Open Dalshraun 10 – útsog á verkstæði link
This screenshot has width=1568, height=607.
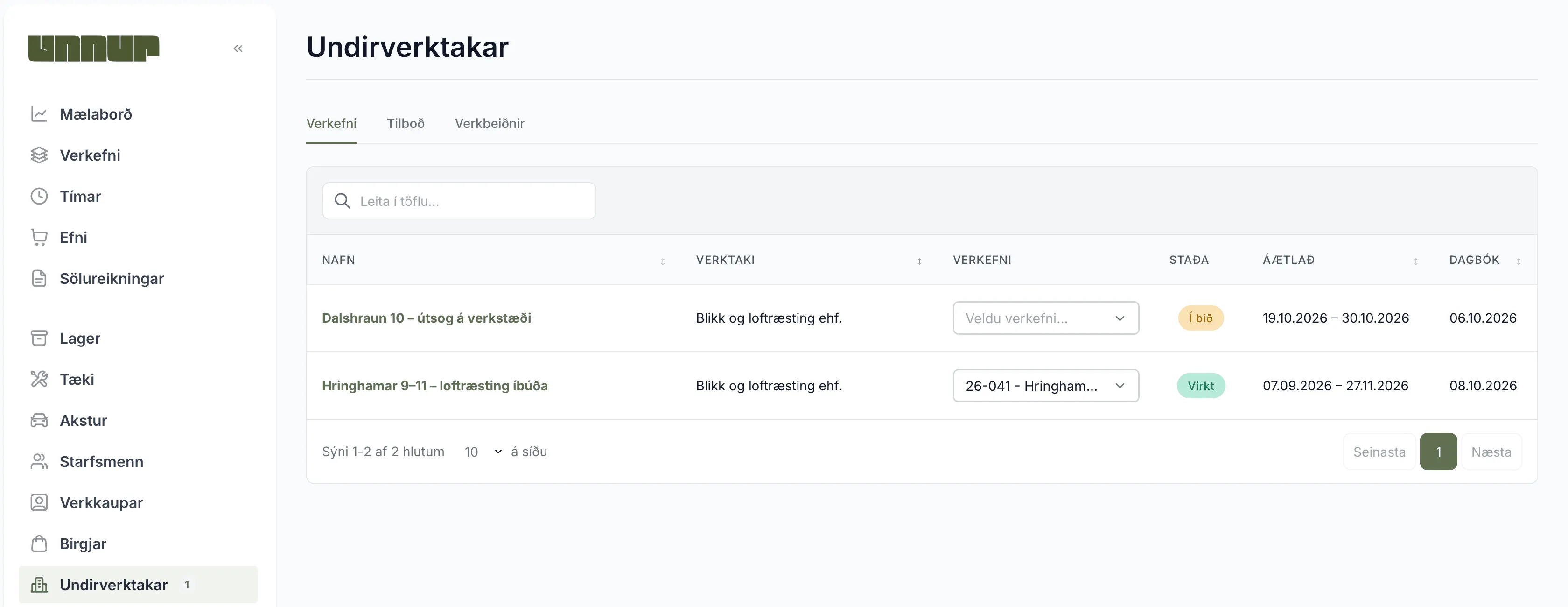tap(426, 318)
